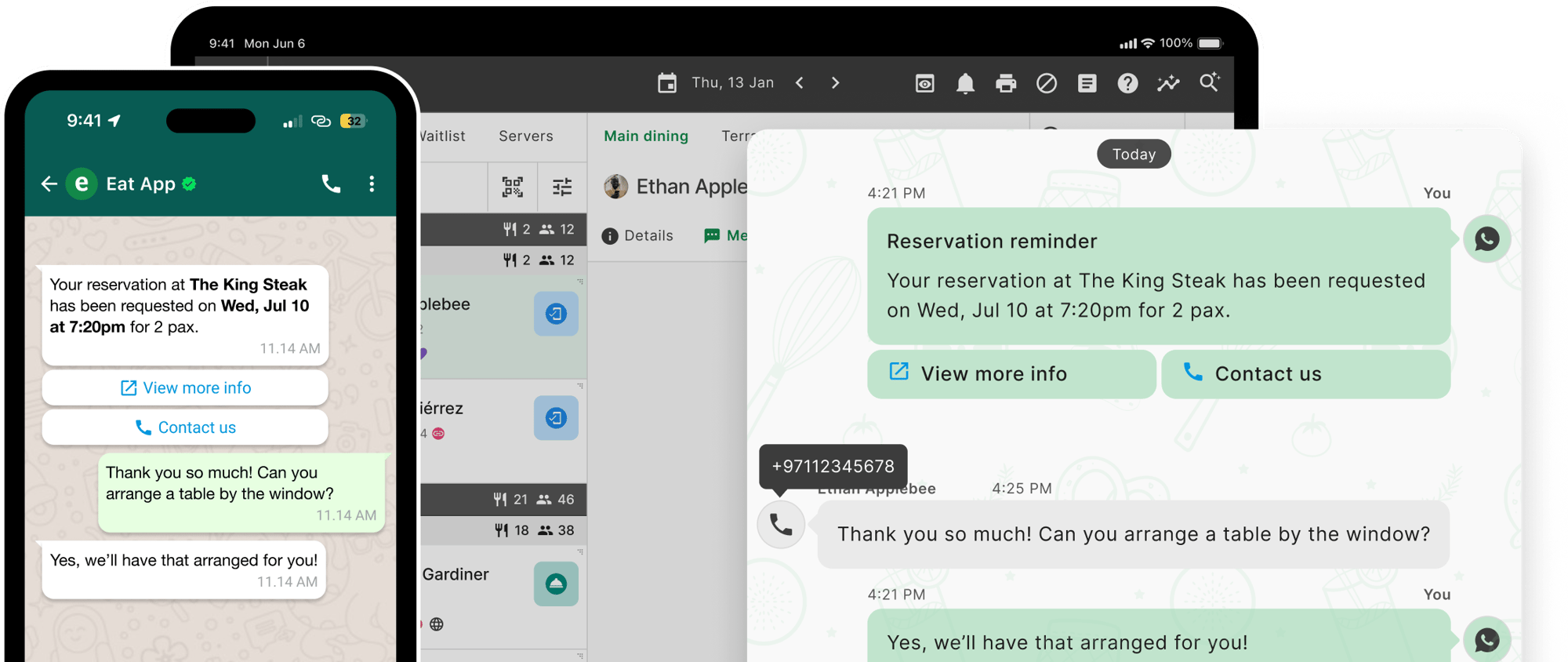Open three-dot menu in phone WhatsApp header

pos(372,184)
